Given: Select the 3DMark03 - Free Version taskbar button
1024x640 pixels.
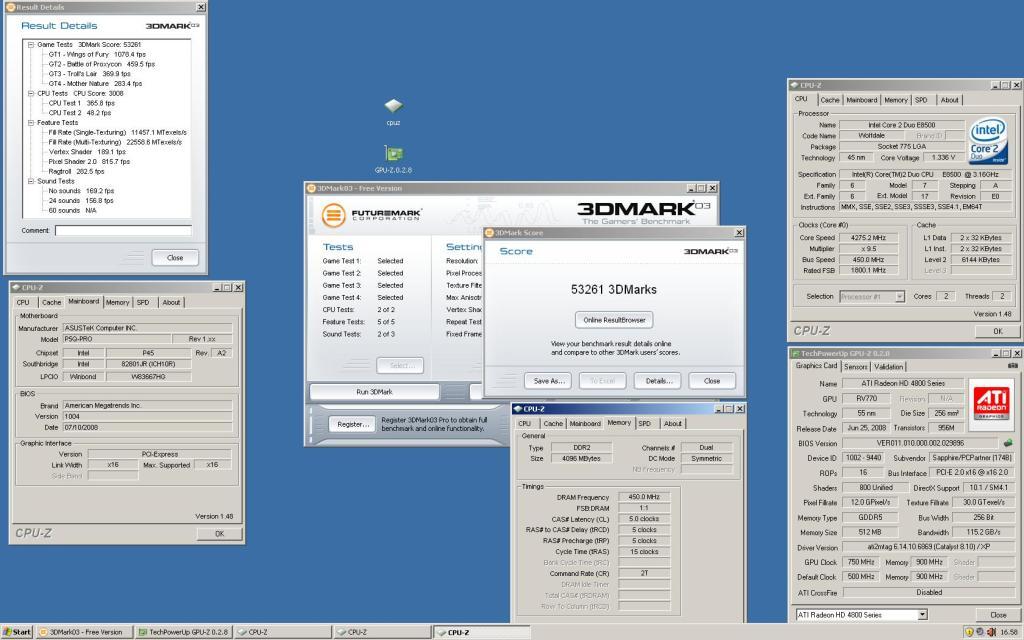Looking at the screenshot, I should pos(85,632).
